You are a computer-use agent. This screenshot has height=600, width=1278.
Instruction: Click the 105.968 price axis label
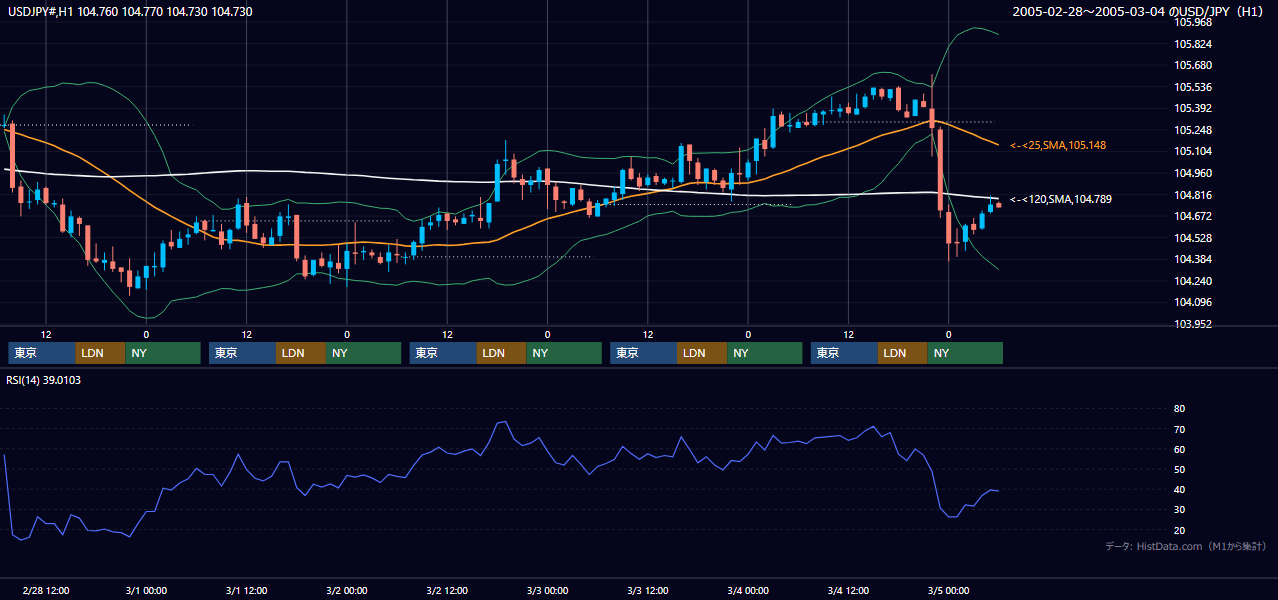1193,22
